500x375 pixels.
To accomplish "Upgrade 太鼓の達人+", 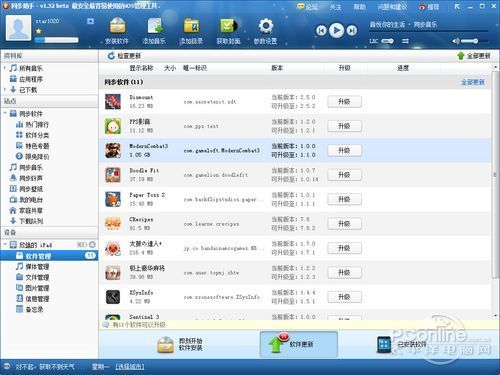I will click(344, 248).
